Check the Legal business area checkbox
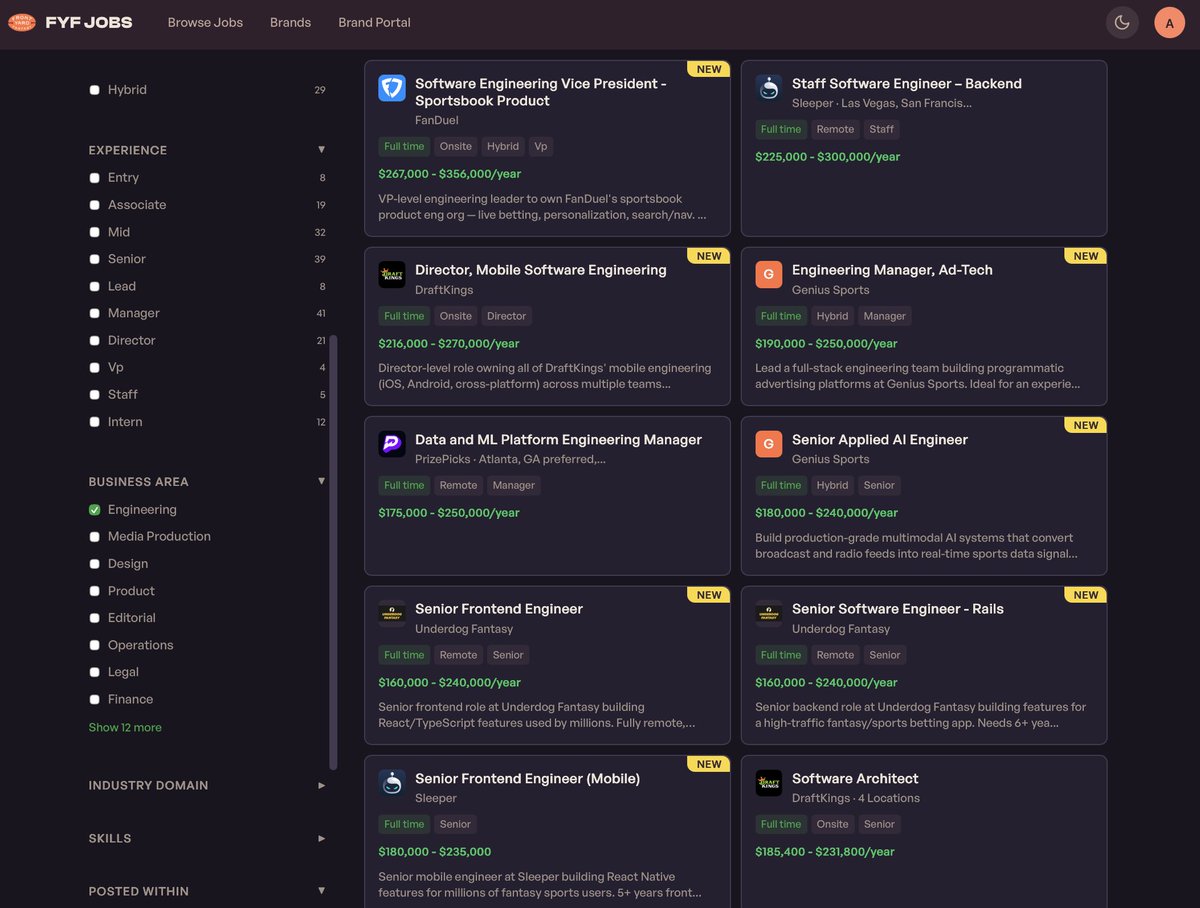Image resolution: width=1200 pixels, height=908 pixels. coord(94,672)
